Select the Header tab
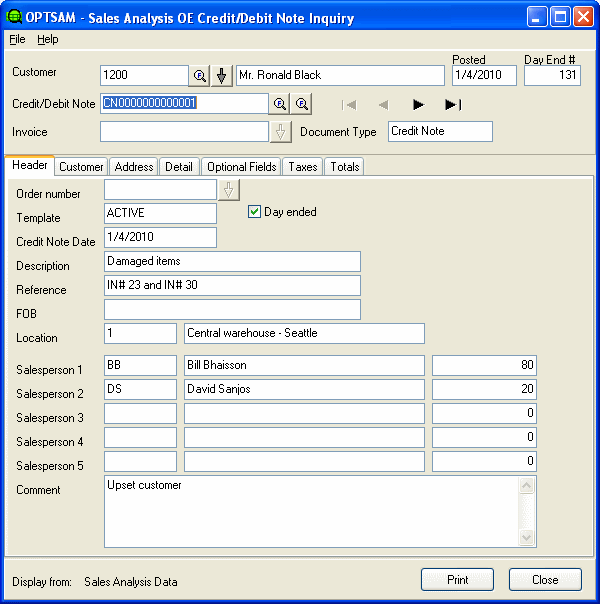 pos(30,165)
